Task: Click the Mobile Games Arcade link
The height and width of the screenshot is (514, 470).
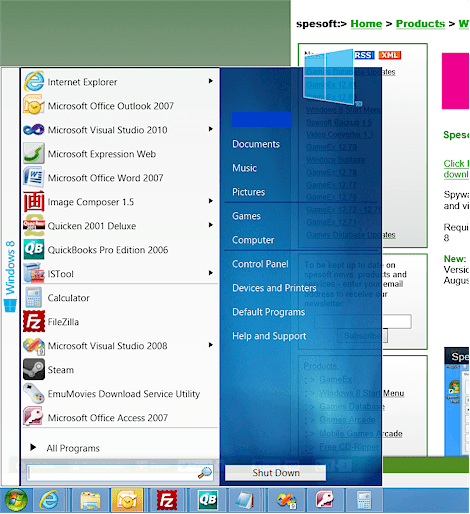Action: [361, 433]
